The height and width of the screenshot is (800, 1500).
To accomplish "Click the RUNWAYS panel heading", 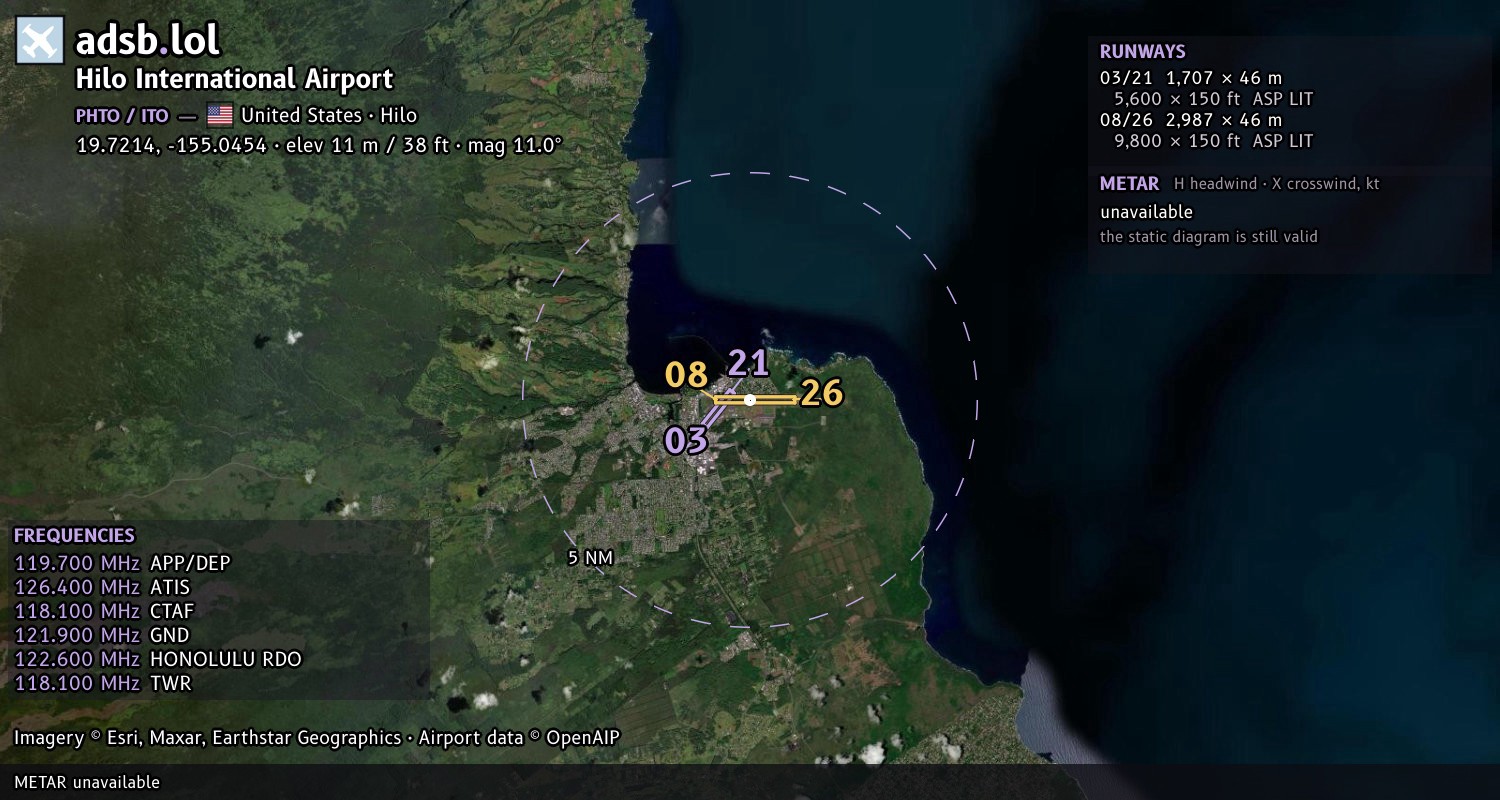I will point(1142,52).
